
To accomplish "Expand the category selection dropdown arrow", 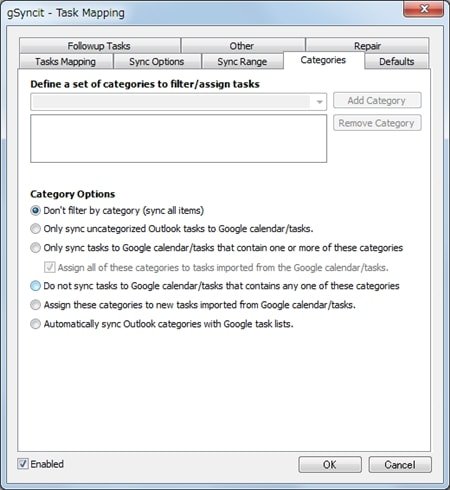I will point(319,102).
